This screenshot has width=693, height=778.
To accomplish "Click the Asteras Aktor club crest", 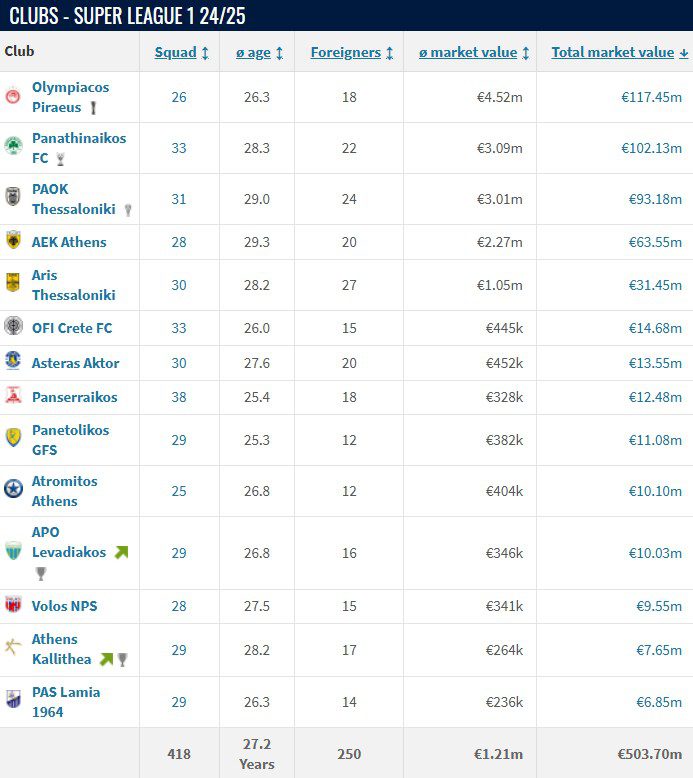I will (13, 362).
